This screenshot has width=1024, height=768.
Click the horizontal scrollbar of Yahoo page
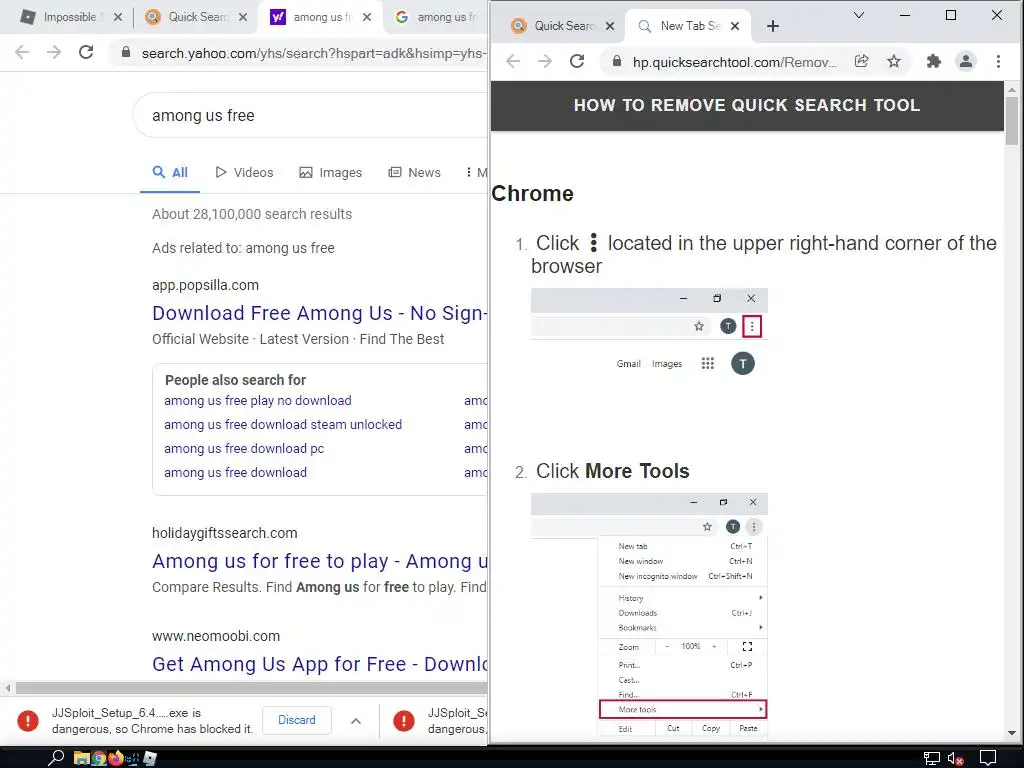tap(251, 688)
